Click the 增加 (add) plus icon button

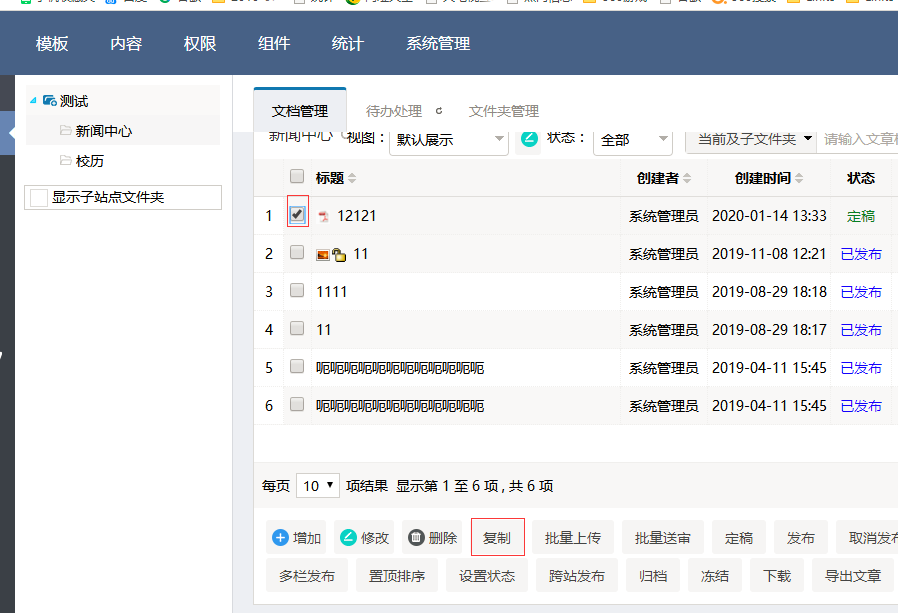coord(281,538)
